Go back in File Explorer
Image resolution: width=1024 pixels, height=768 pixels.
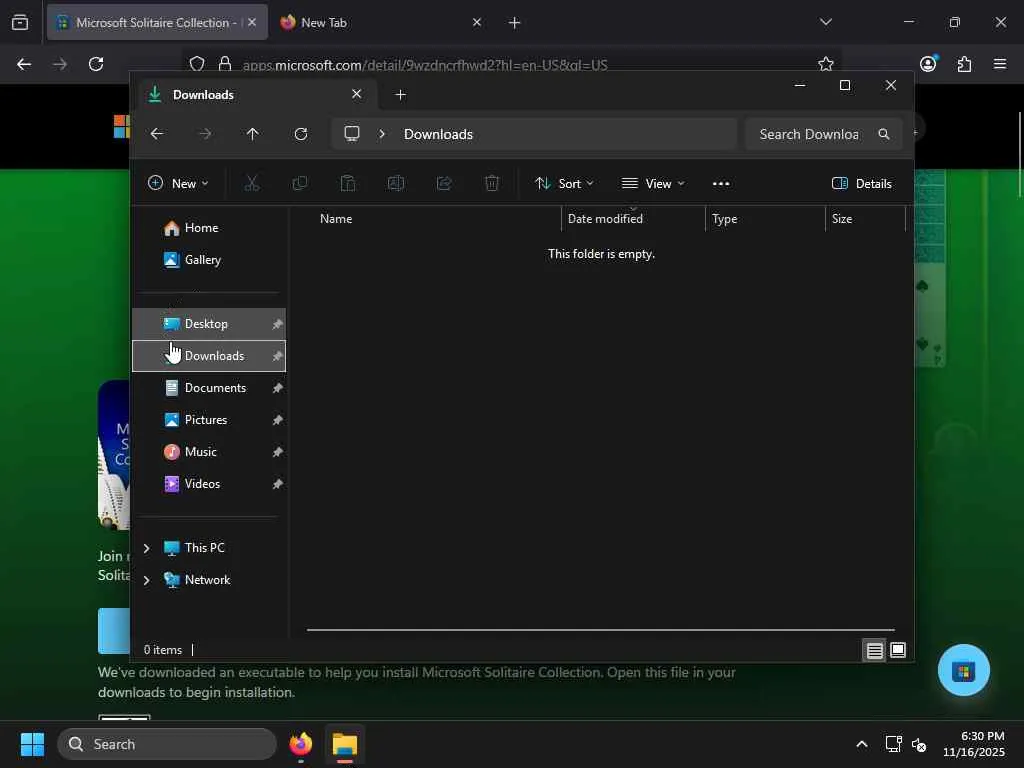point(157,134)
